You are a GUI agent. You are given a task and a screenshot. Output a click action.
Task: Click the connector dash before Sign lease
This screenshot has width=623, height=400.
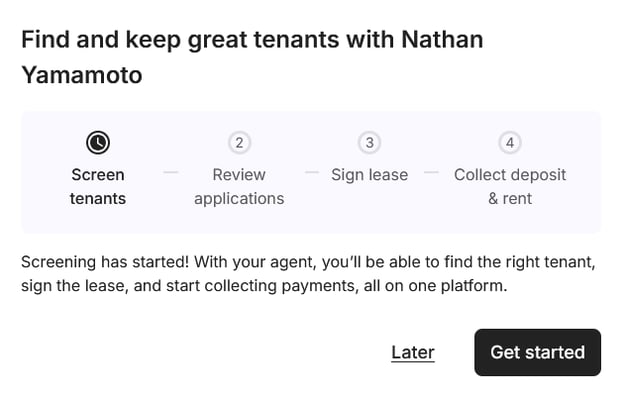[312, 172]
